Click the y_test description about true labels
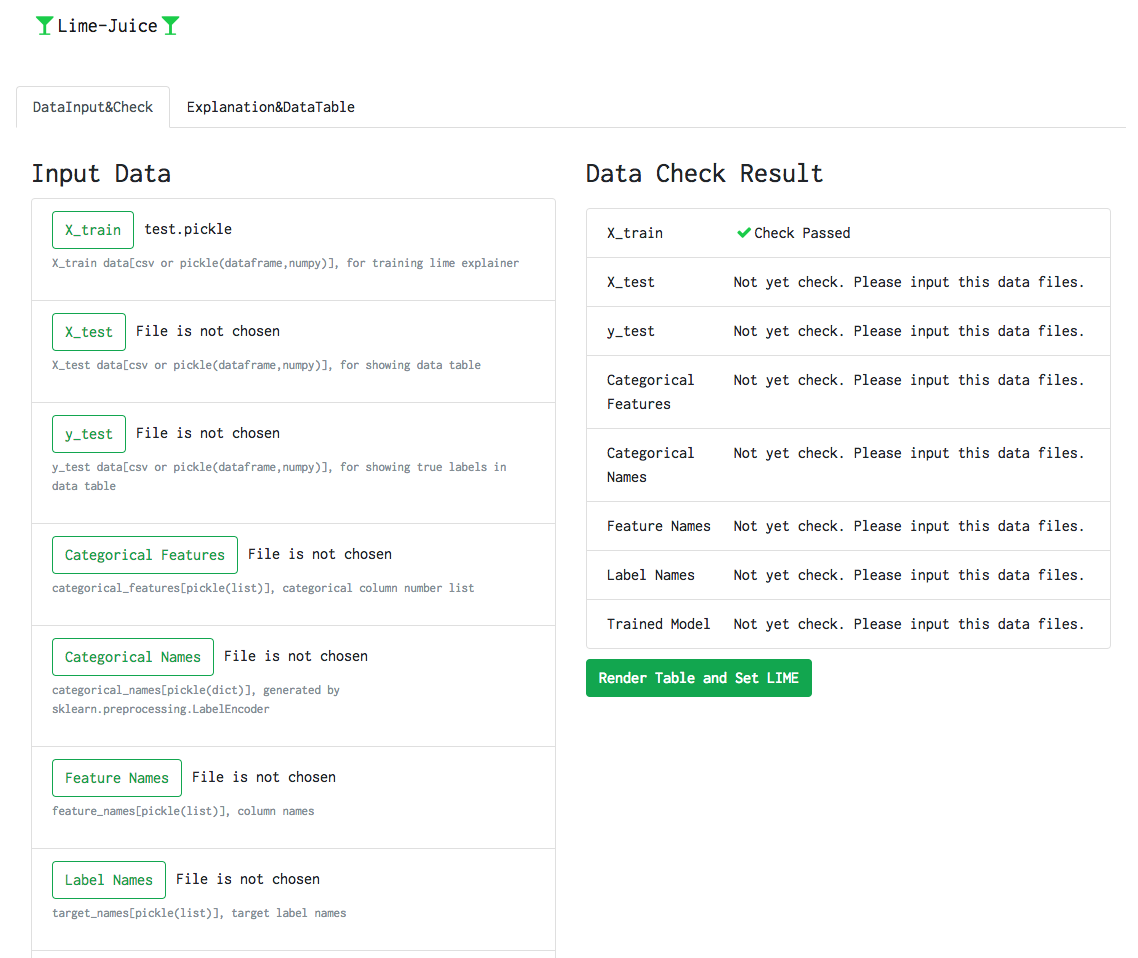Screen dimensions: 1138x958 tap(279, 477)
